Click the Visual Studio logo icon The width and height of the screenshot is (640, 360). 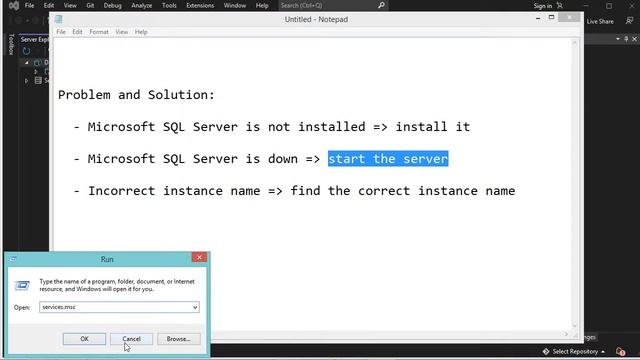pos(14,6)
